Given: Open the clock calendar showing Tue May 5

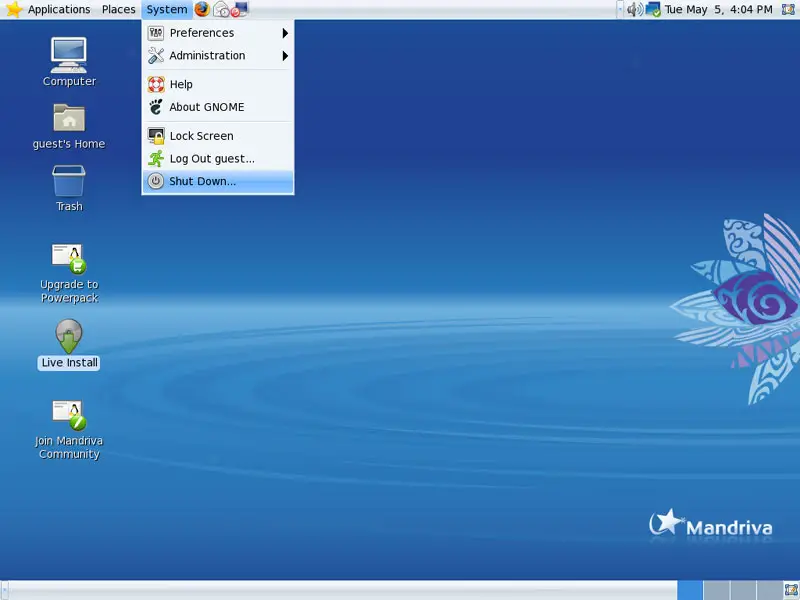Looking at the screenshot, I should (718, 9).
